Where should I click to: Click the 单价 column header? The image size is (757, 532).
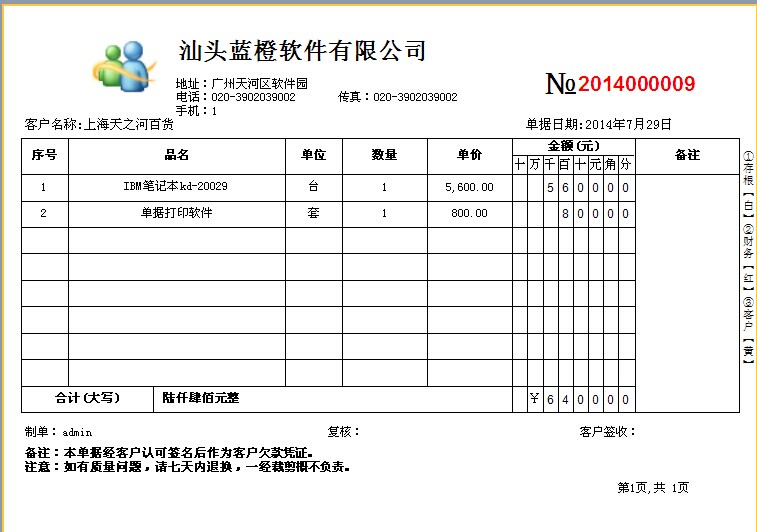click(x=469, y=155)
